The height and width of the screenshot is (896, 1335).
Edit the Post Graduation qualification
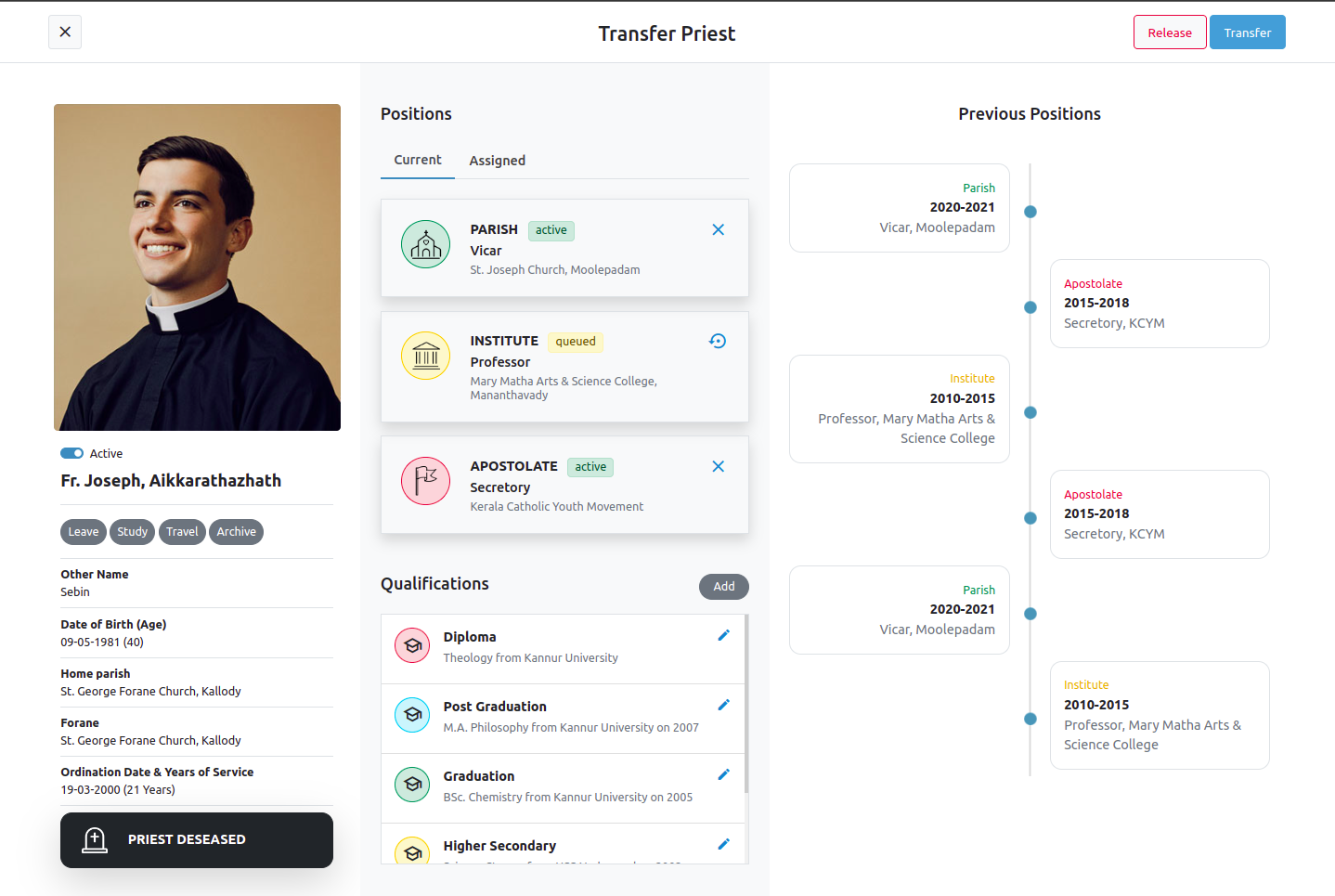(x=724, y=705)
